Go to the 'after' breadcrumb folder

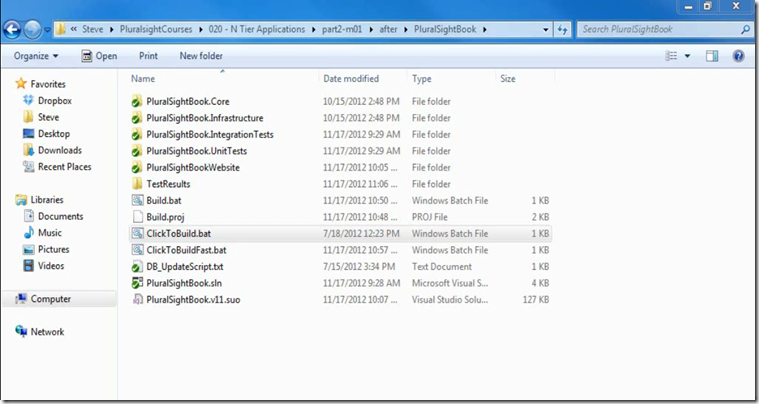(x=388, y=30)
